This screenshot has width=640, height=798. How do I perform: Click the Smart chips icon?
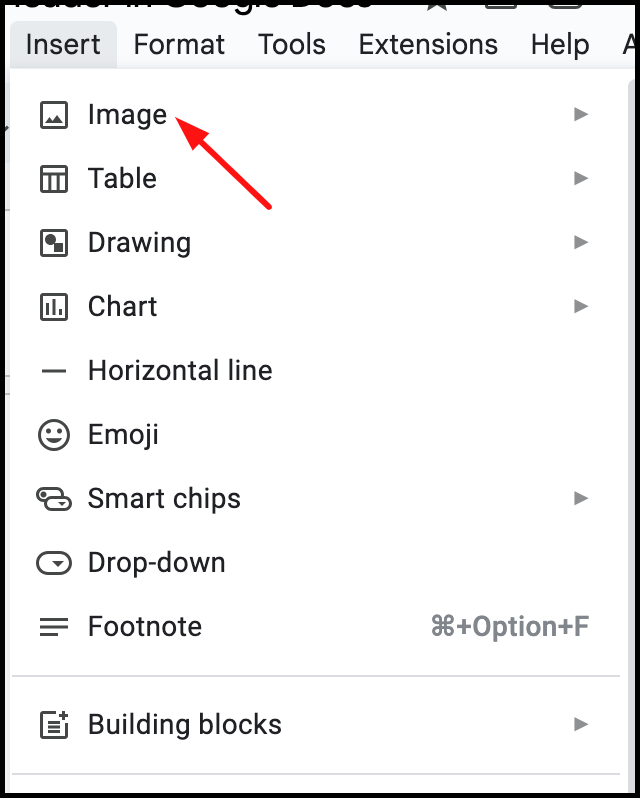click(53, 499)
